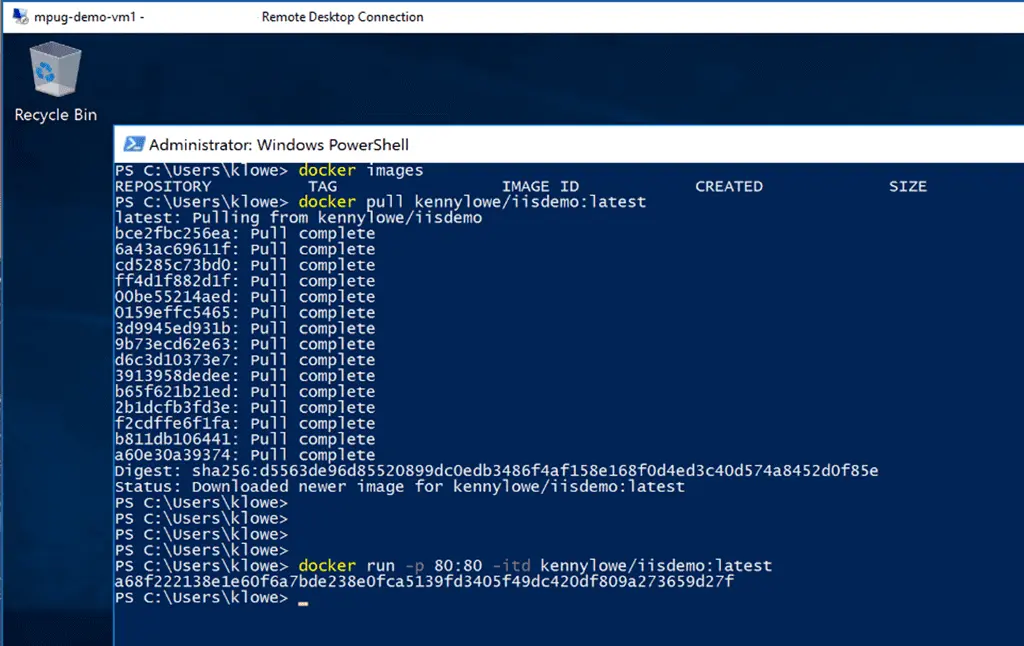The image size is (1024, 646).
Task: Click the 6a43ac69611f pull complete line
Action: pyautogui.click(x=245, y=250)
